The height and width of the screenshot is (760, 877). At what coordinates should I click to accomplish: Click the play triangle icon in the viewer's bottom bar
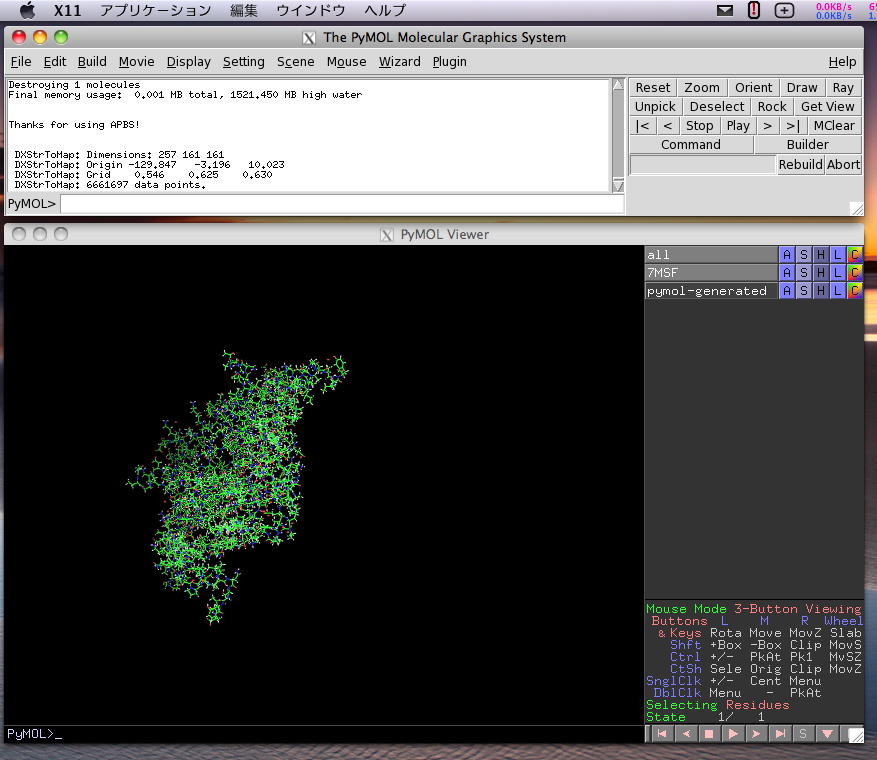[x=733, y=734]
